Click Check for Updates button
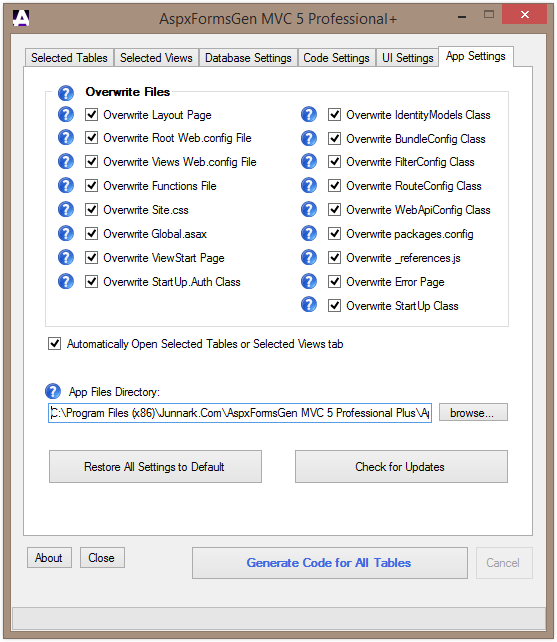557x642 pixels. pos(401,467)
